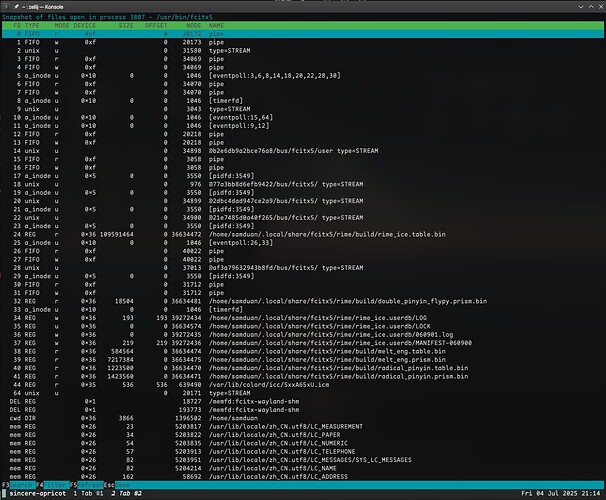Select the SYS_LC_MESSAGES locale row
This screenshot has height=500, width=606.
[x=303, y=460]
